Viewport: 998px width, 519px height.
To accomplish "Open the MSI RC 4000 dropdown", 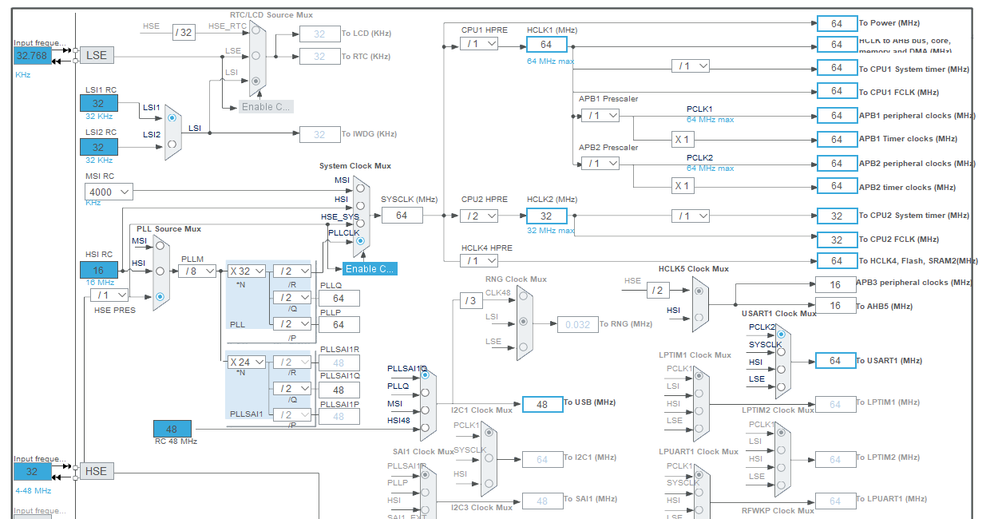I will [109, 191].
